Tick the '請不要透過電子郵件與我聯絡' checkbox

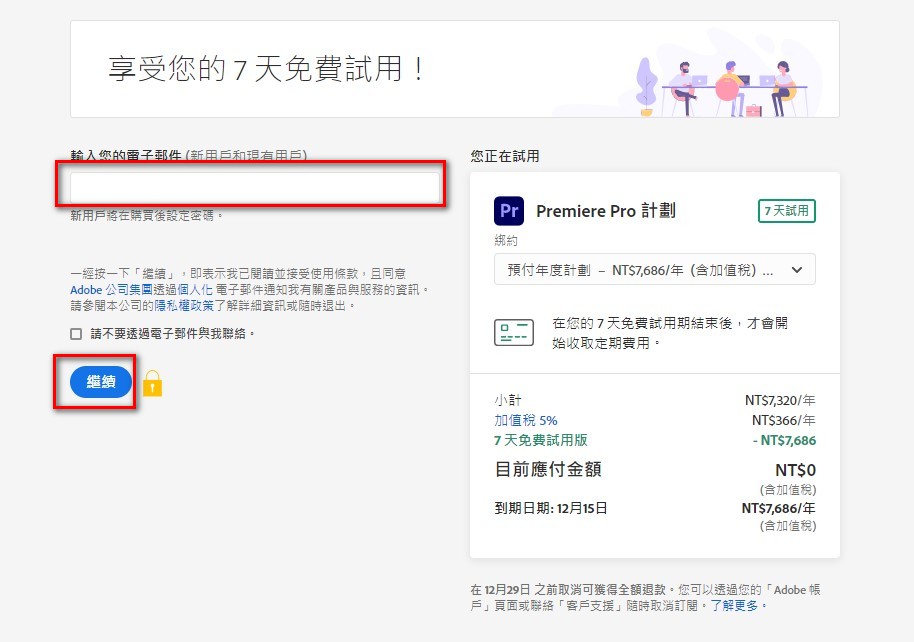coord(76,334)
